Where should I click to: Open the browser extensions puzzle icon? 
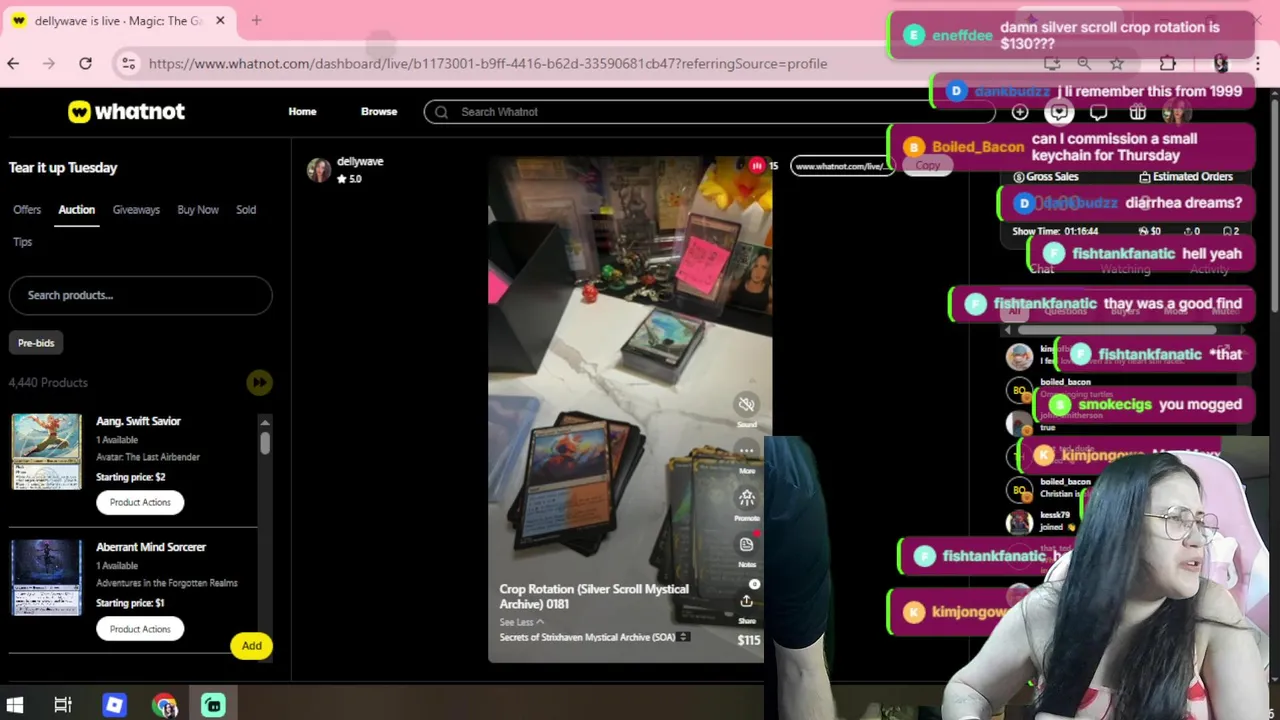click(x=1167, y=63)
